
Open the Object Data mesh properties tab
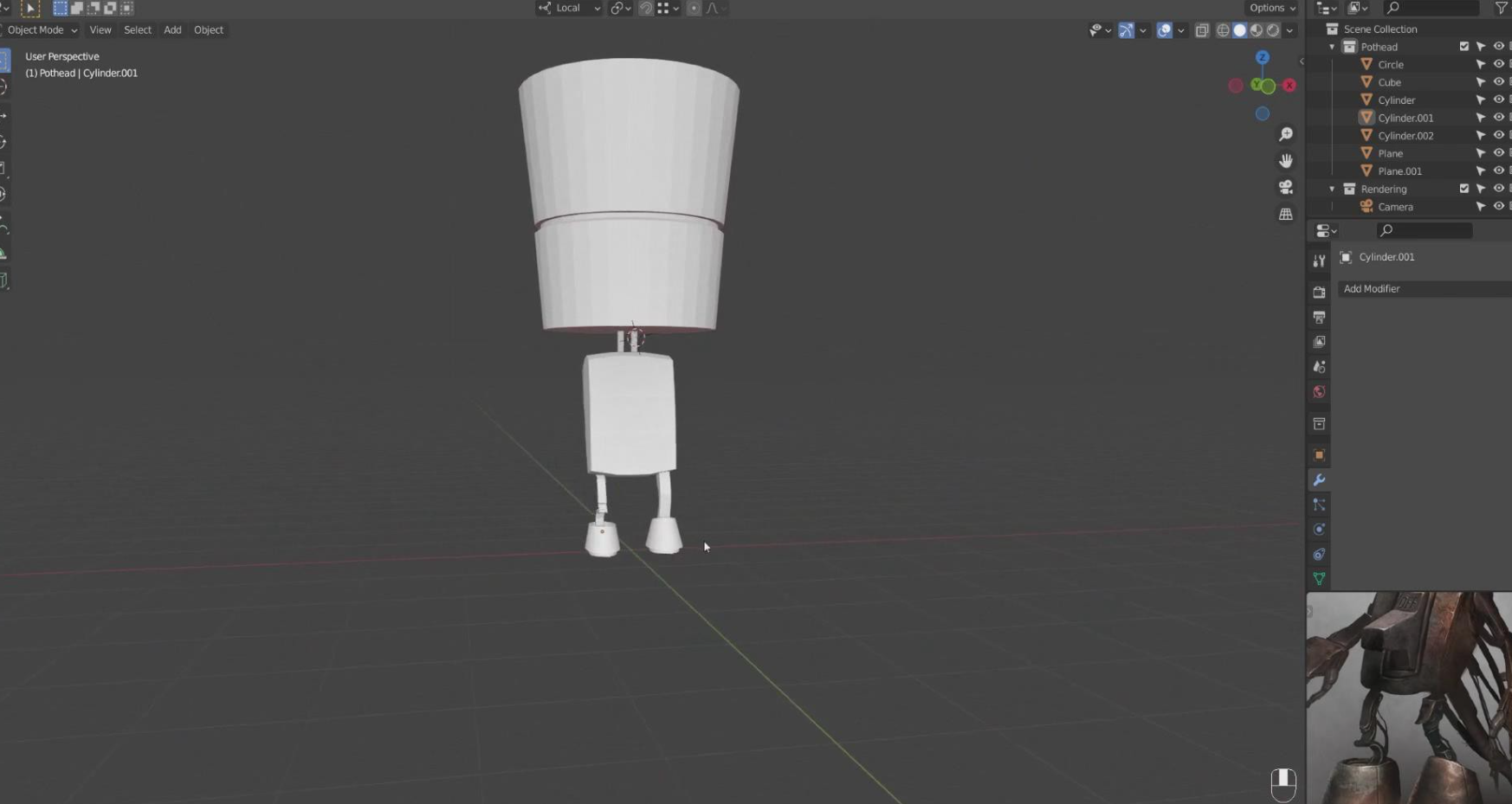click(x=1319, y=578)
